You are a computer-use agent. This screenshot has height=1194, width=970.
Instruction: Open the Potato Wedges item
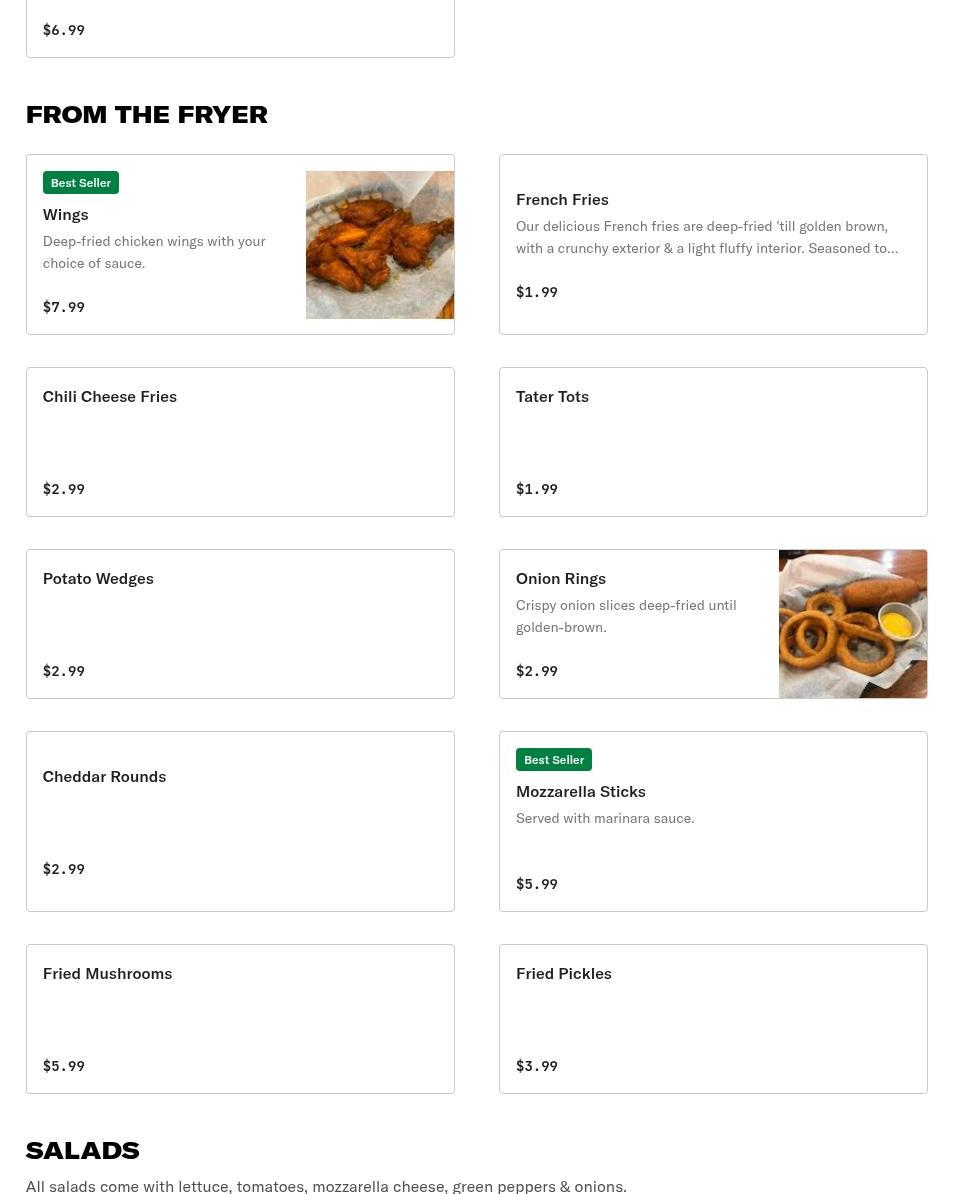point(98,578)
